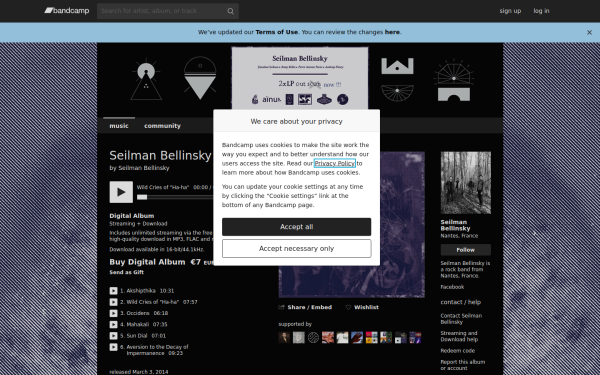Screen dimensions: 600x375
Task: Open the last supporter avatar
Action: (x=415, y=338)
